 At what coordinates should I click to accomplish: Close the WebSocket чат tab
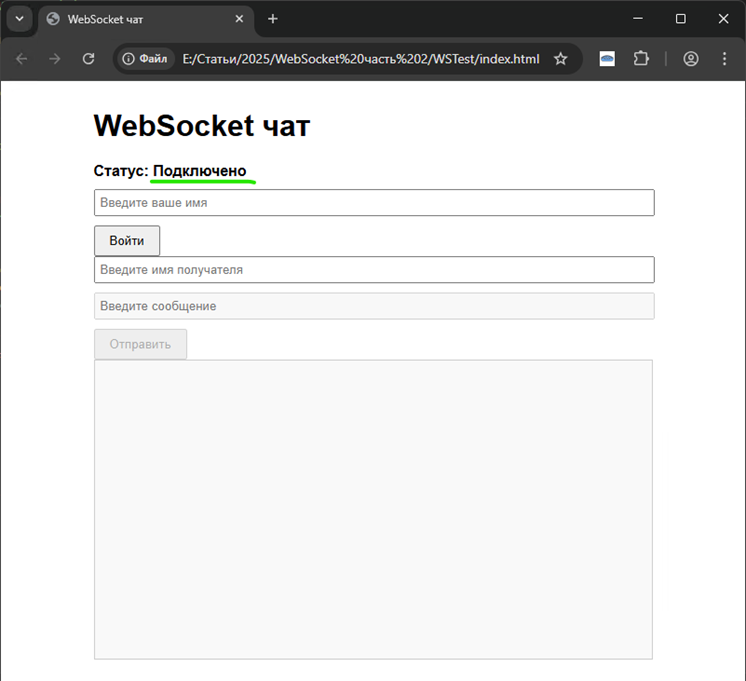coord(239,19)
